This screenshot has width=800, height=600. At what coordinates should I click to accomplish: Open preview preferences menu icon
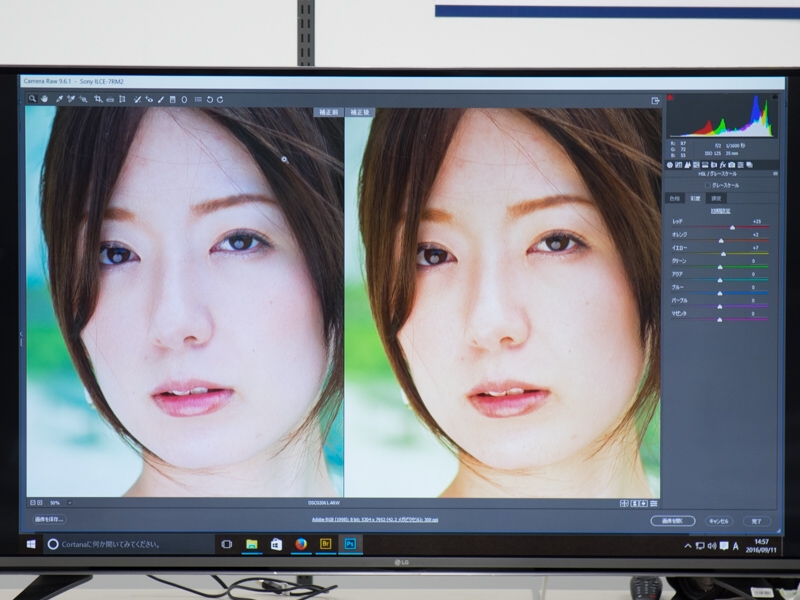tap(654, 504)
